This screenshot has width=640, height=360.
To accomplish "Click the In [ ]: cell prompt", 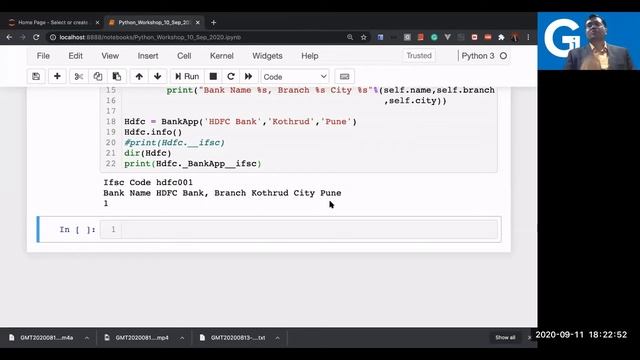I will (78, 230).
